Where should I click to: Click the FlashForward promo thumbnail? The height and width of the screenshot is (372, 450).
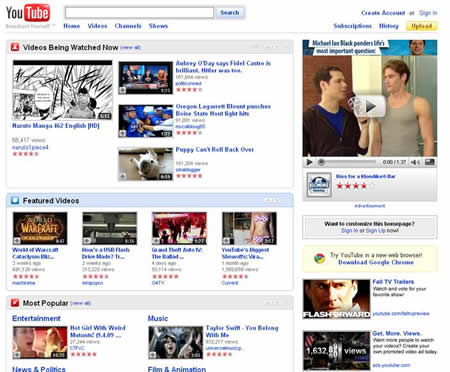pyautogui.click(x=336, y=299)
